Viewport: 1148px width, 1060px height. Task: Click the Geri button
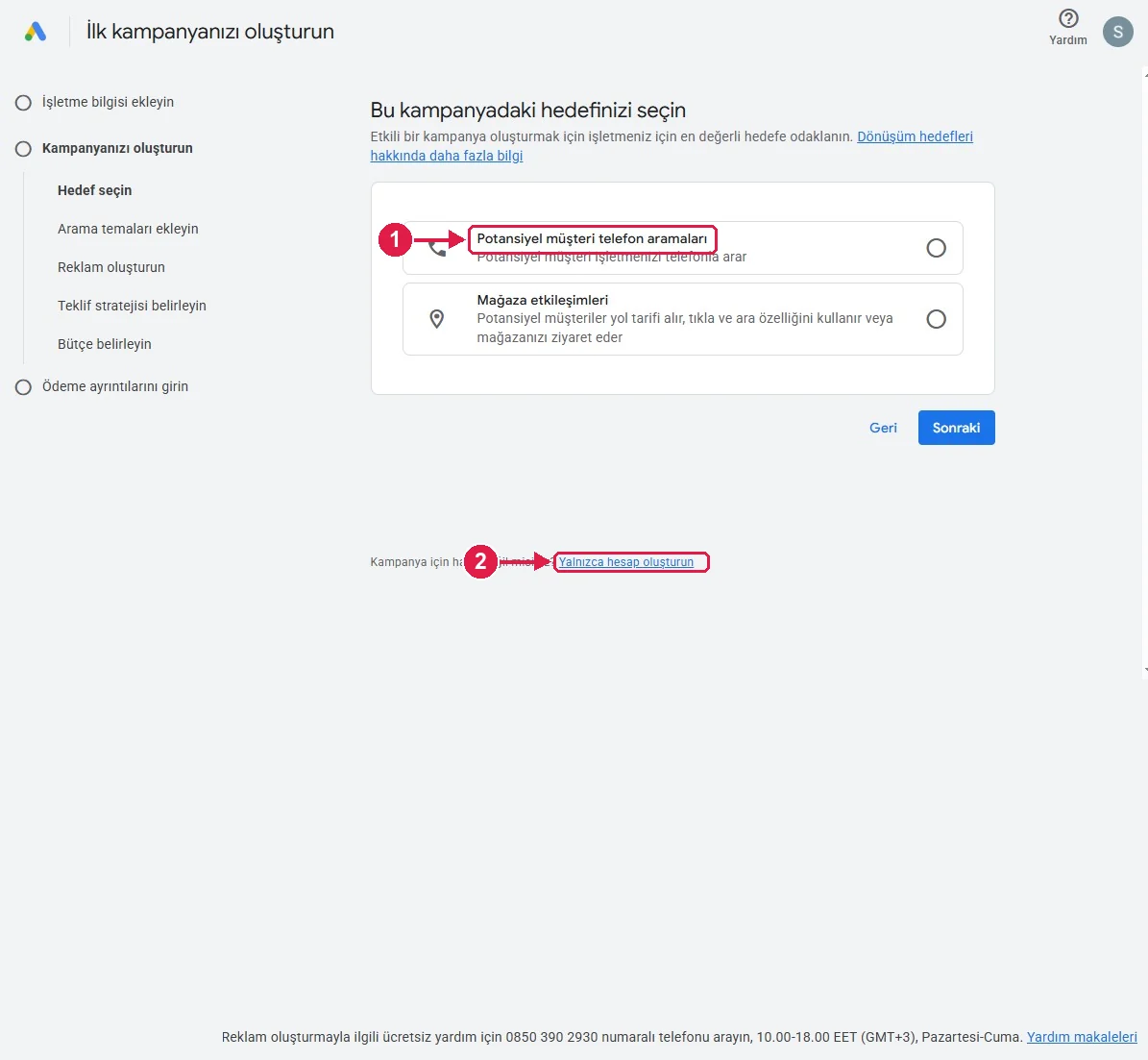[883, 428]
